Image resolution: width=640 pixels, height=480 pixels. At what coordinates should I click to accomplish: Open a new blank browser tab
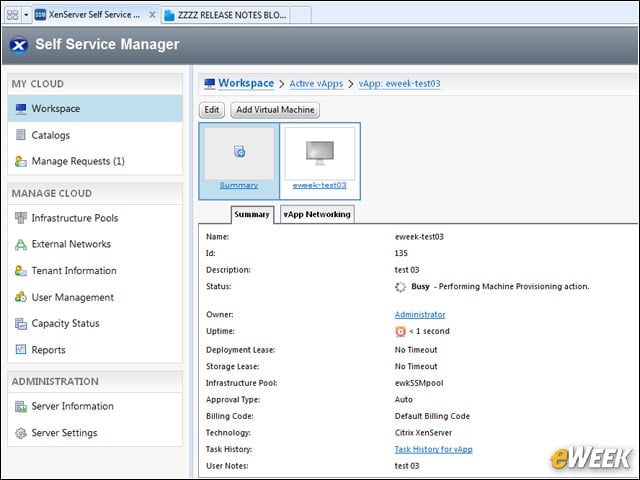point(301,15)
